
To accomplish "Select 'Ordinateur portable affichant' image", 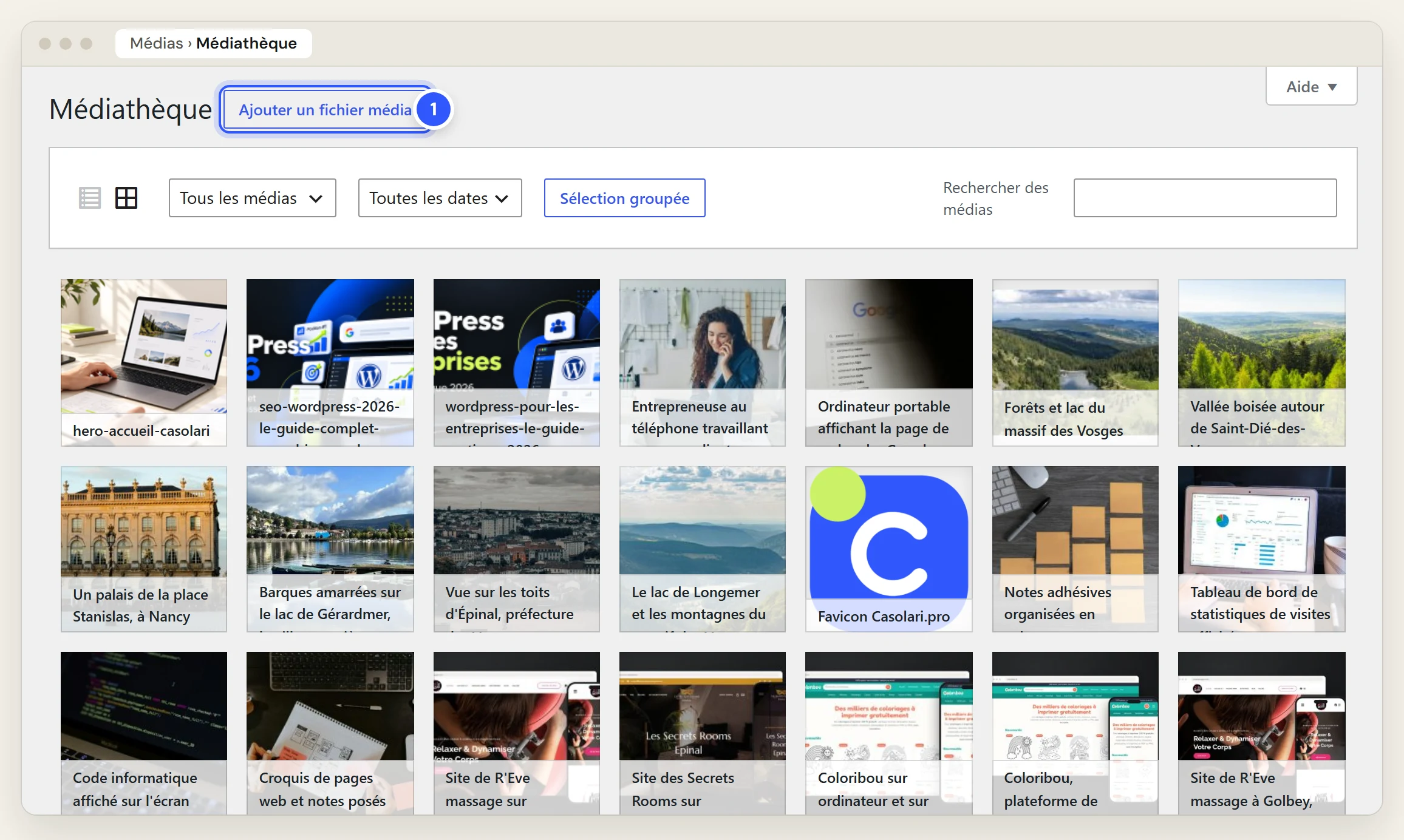I will [889, 363].
